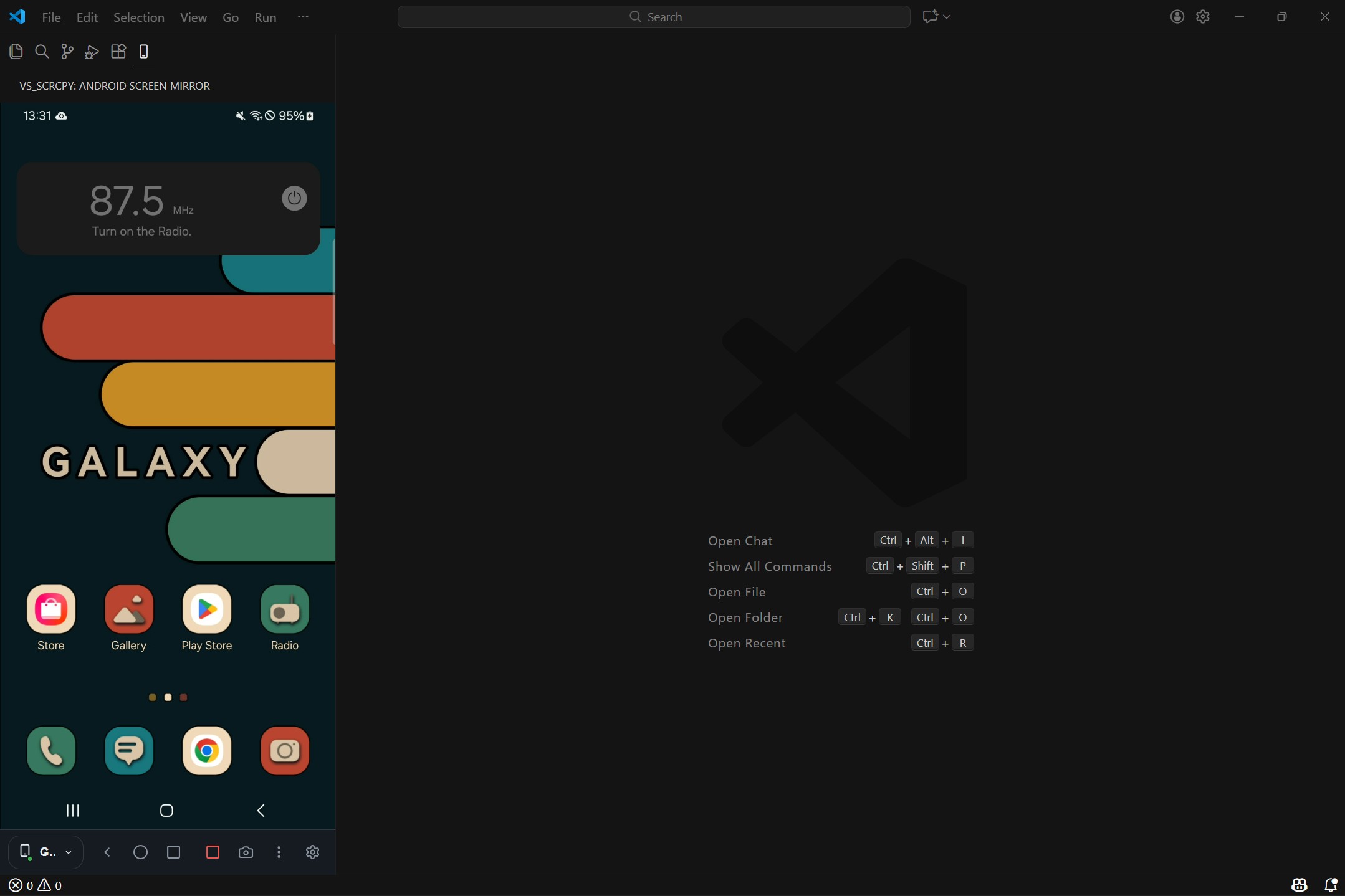This screenshot has width=1345, height=896.
Task: Click the top Search command box
Action: tap(654, 17)
